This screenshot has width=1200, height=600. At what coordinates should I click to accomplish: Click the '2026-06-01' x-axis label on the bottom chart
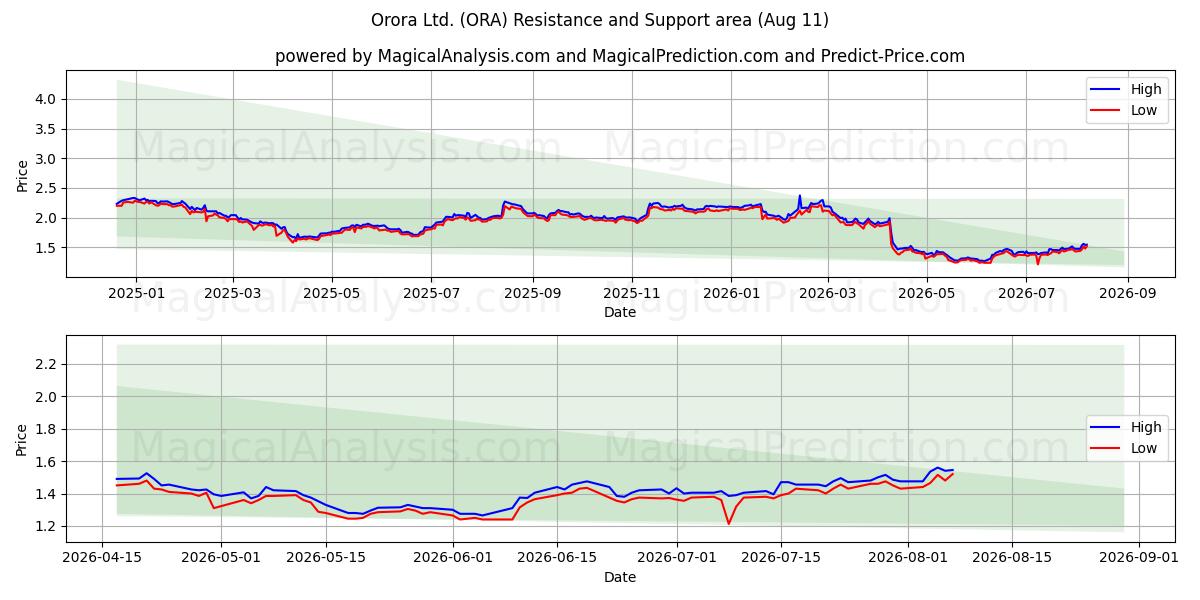coord(453,559)
